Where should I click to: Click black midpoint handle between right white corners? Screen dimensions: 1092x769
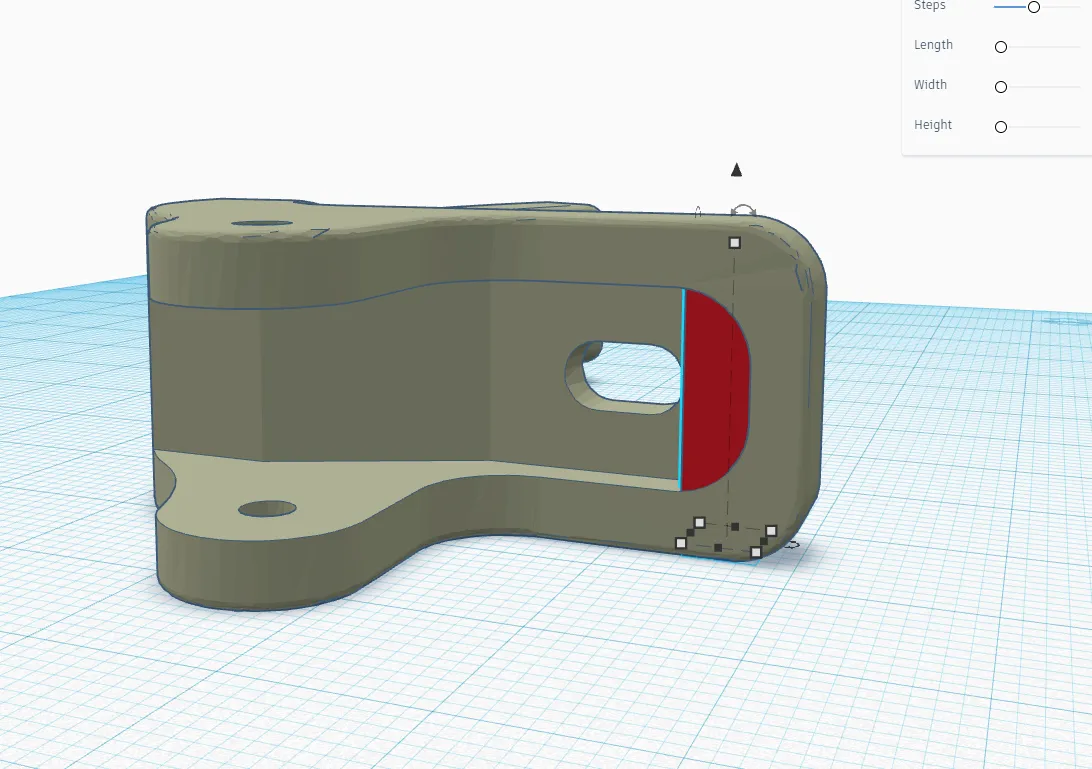[764, 541]
